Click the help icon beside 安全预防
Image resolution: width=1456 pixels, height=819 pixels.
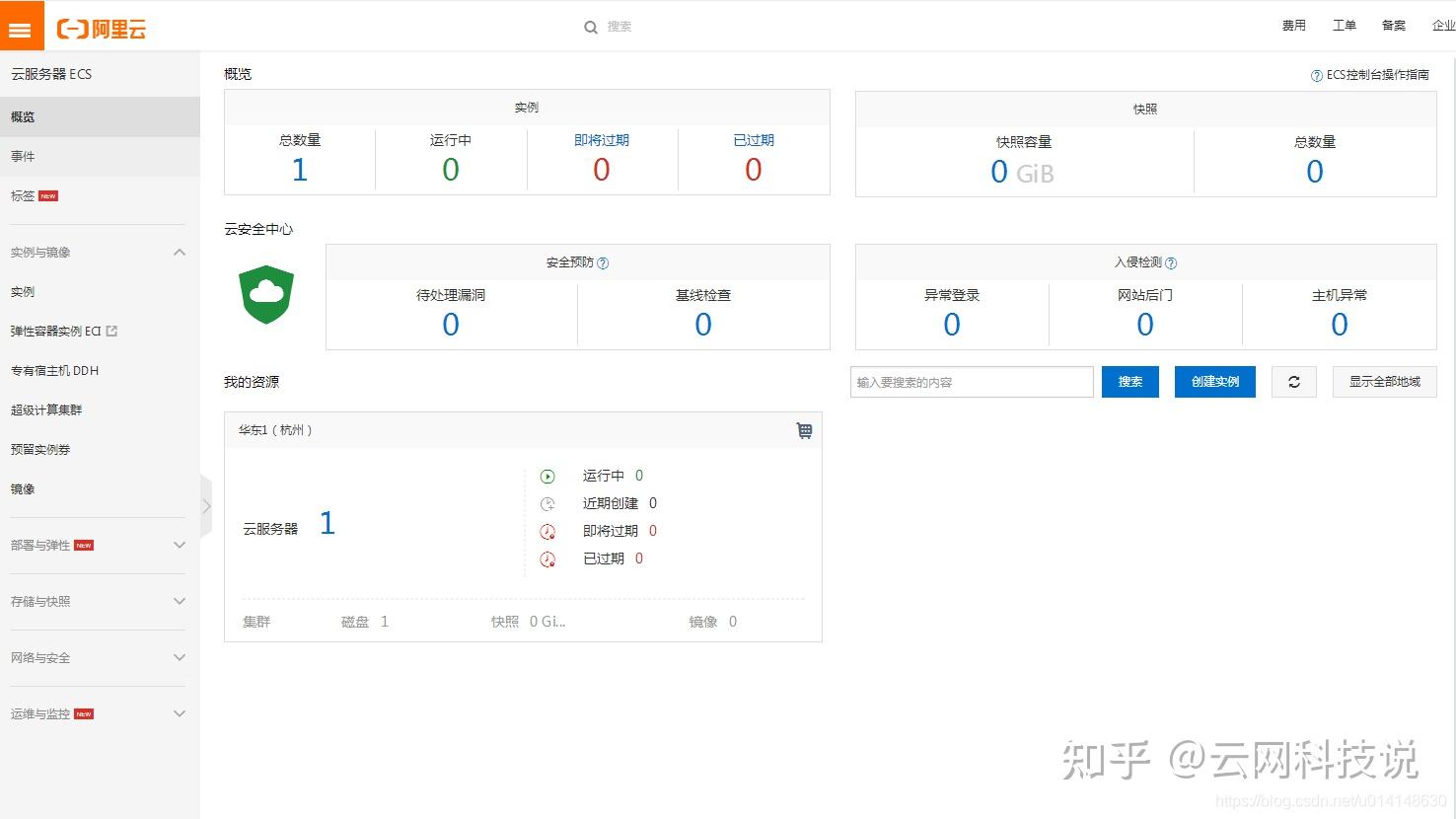603,263
